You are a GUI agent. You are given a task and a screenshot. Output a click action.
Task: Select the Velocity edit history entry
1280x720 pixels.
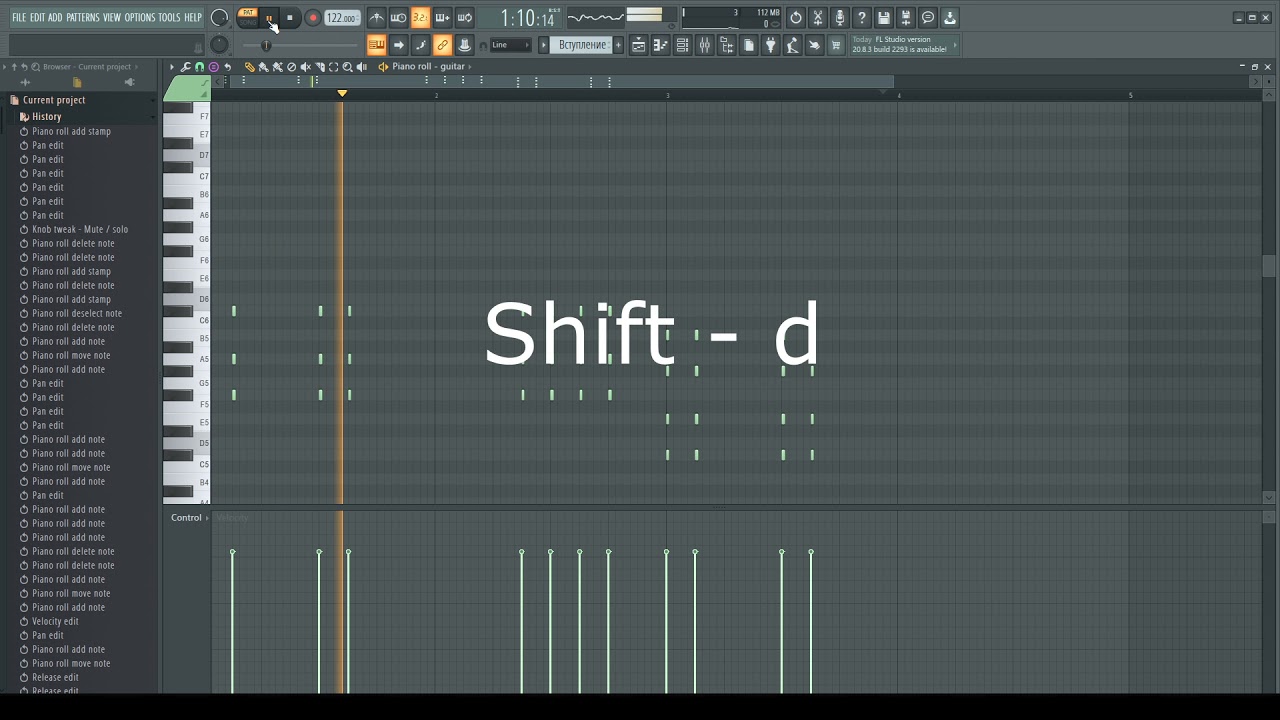[55, 621]
